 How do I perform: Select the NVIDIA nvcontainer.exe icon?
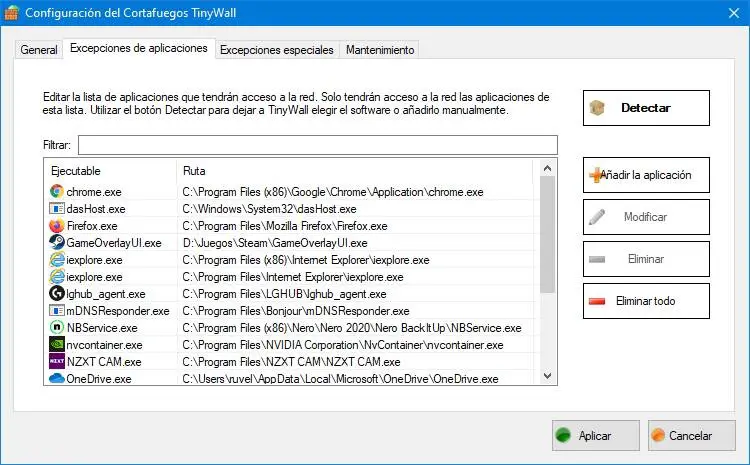(56, 345)
